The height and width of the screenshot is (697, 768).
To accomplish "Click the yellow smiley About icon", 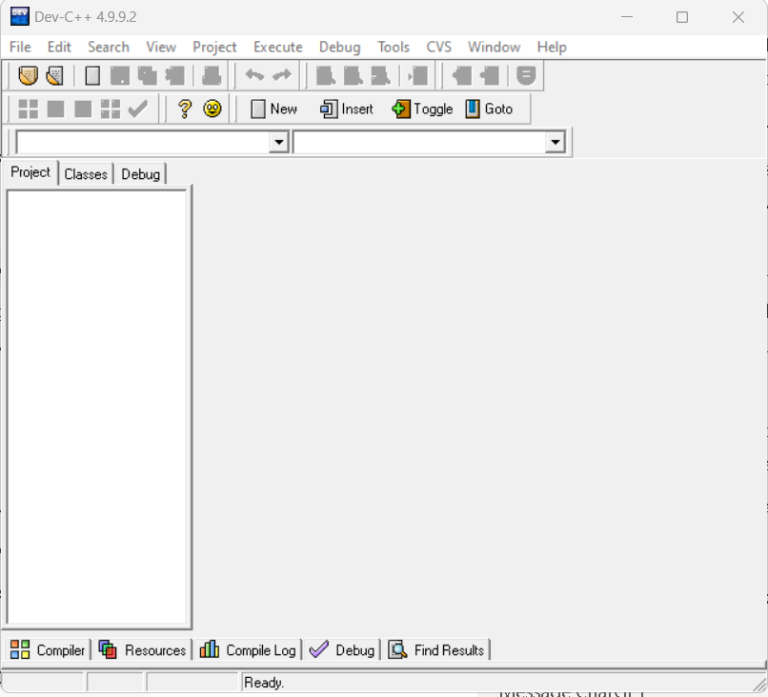I will 212,109.
